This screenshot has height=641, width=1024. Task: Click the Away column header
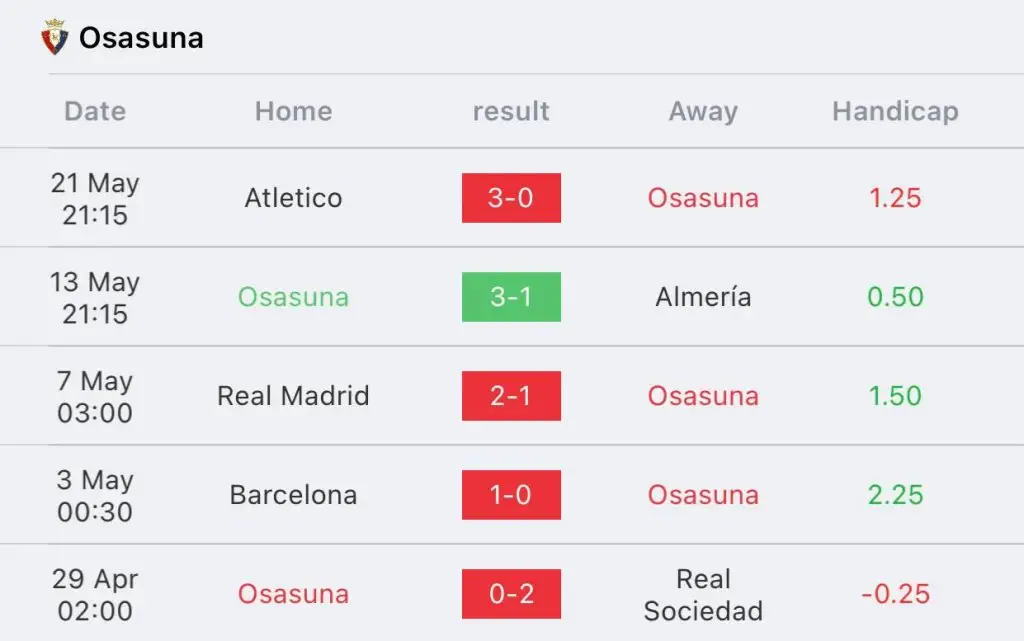coord(703,111)
